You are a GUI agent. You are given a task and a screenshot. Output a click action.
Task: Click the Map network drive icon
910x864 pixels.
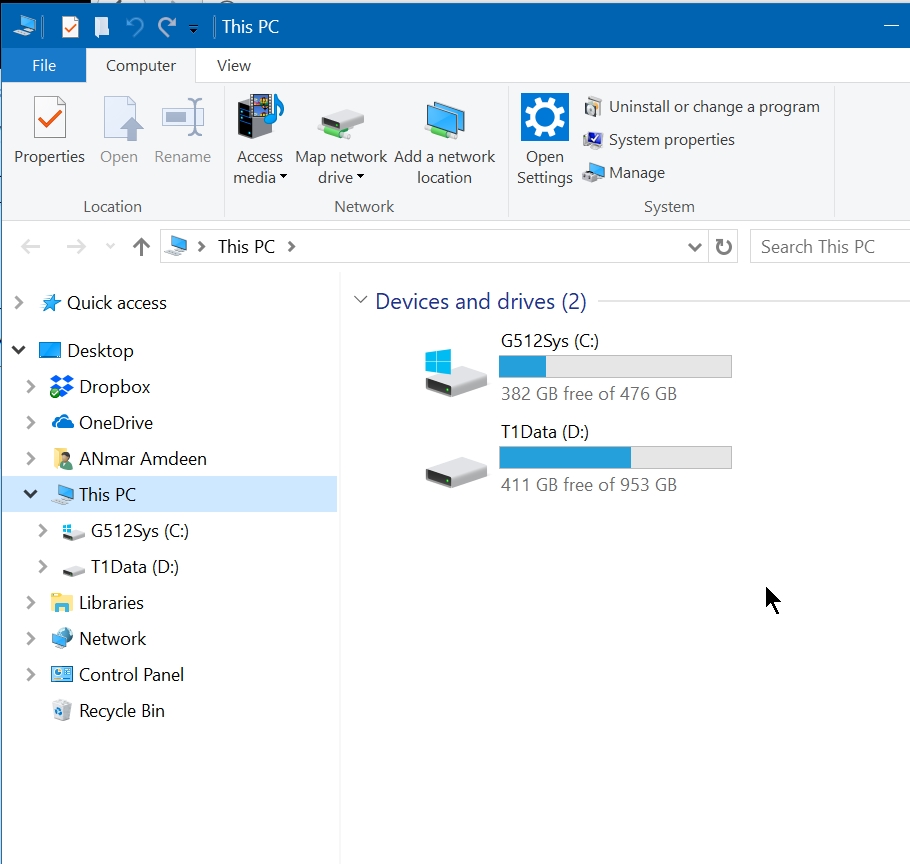[341, 120]
